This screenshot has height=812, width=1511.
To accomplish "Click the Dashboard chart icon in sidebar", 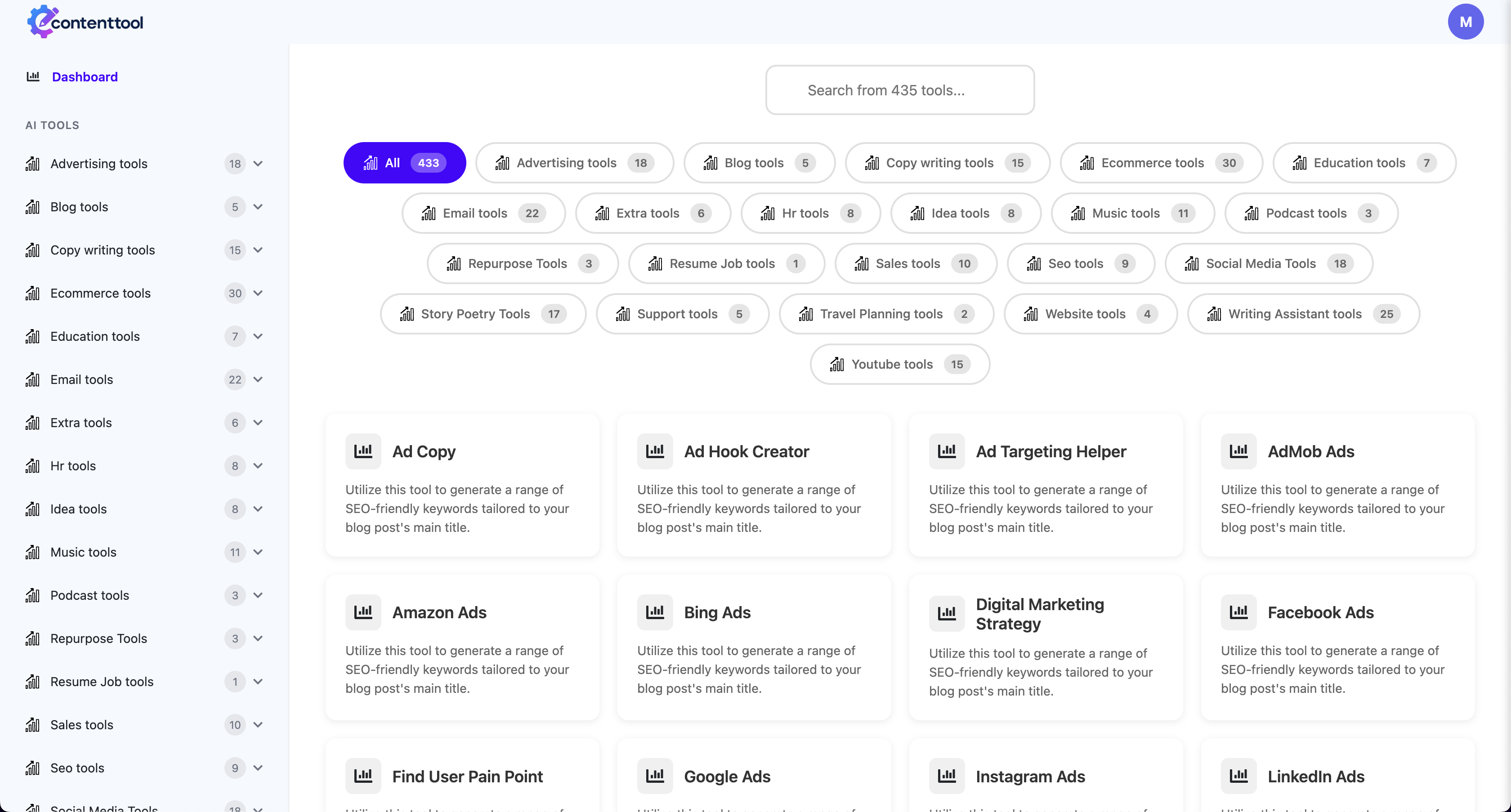I will [x=33, y=77].
